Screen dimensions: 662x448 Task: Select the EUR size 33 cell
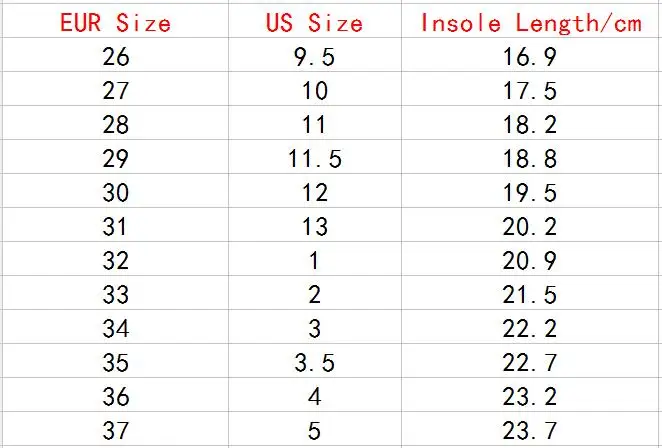tap(115, 293)
